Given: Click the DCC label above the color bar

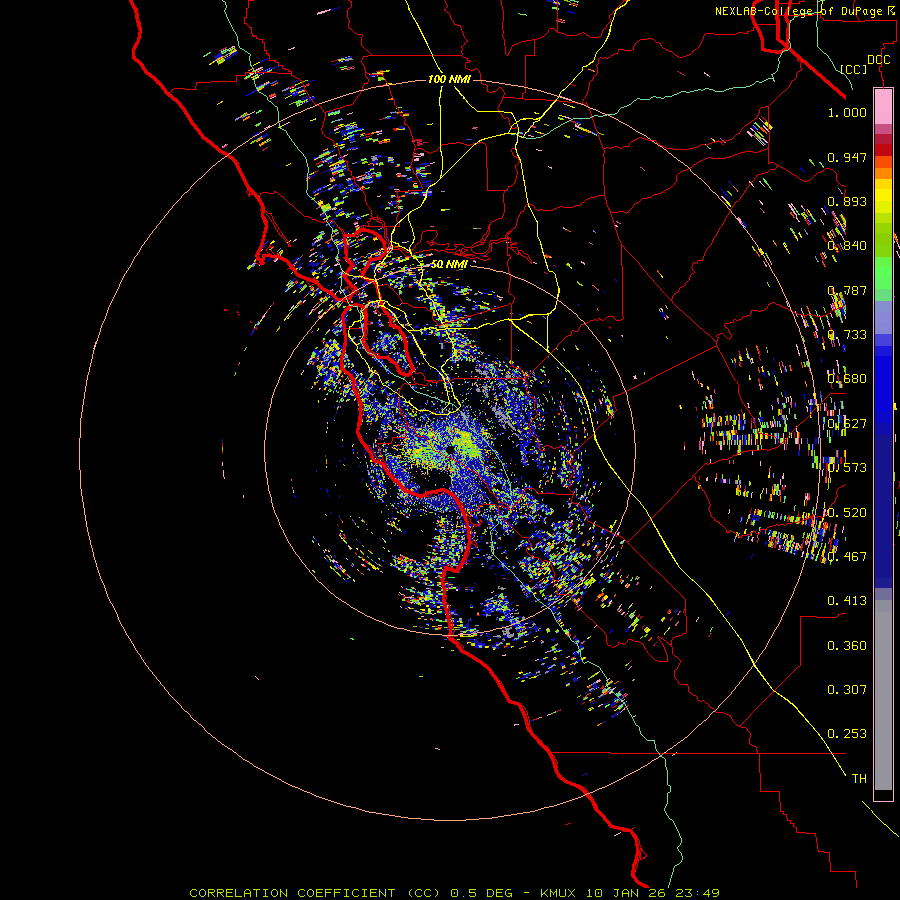Looking at the screenshot, I should (x=878, y=60).
